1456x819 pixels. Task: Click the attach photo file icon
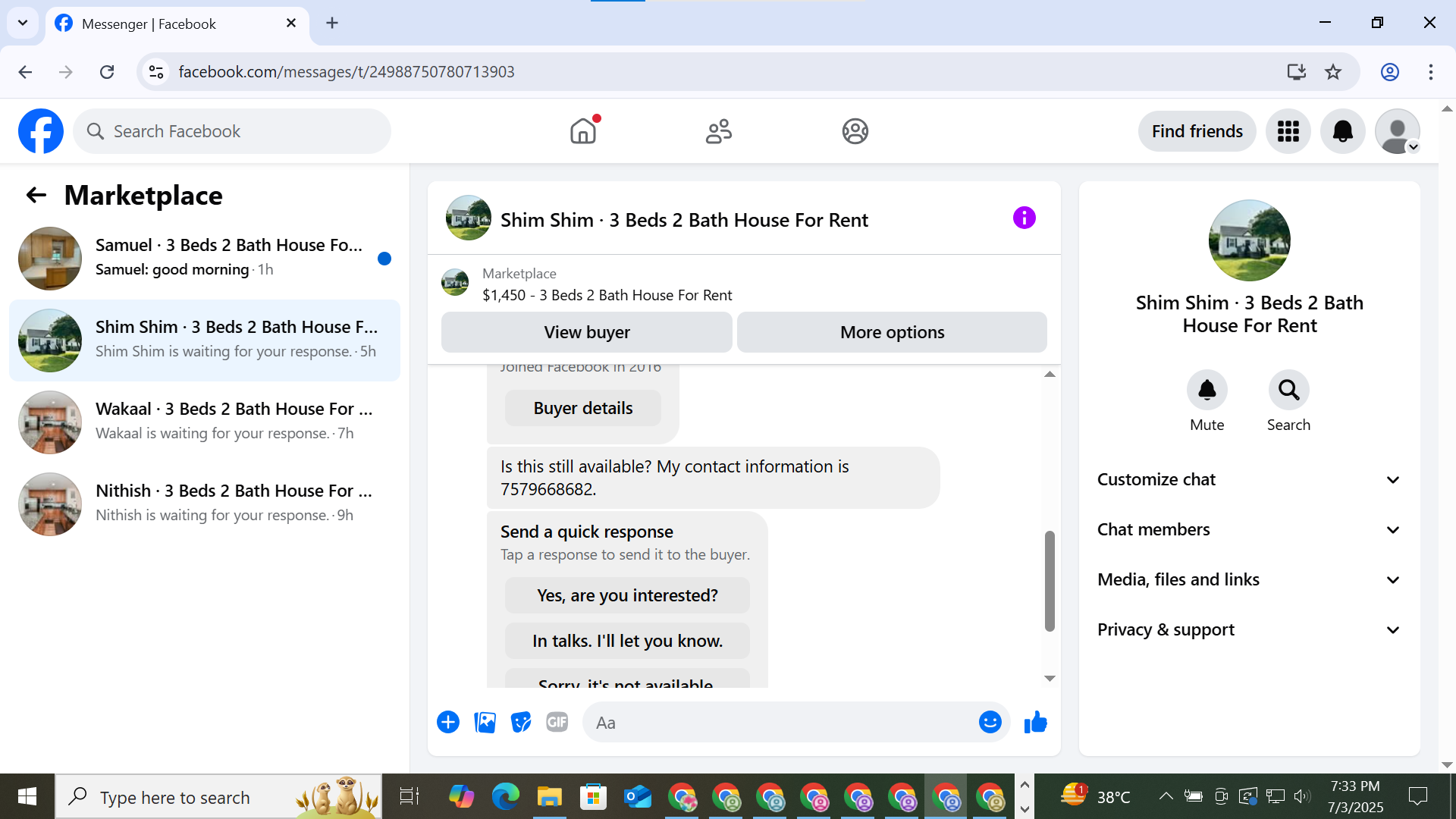(x=485, y=723)
